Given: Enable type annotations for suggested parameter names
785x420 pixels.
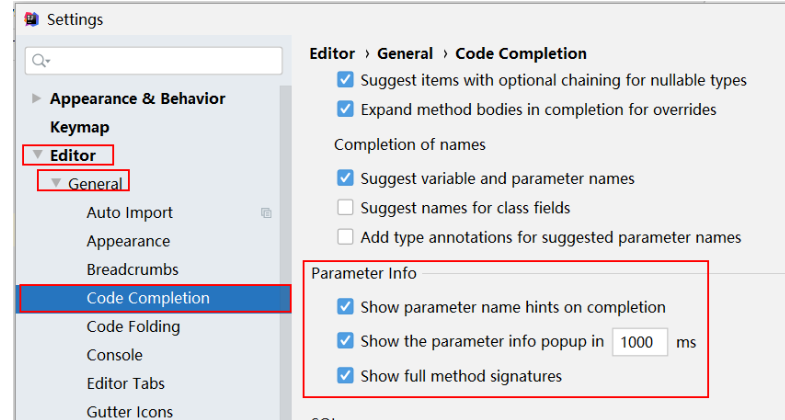Looking at the screenshot, I should [x=345, y=237].
